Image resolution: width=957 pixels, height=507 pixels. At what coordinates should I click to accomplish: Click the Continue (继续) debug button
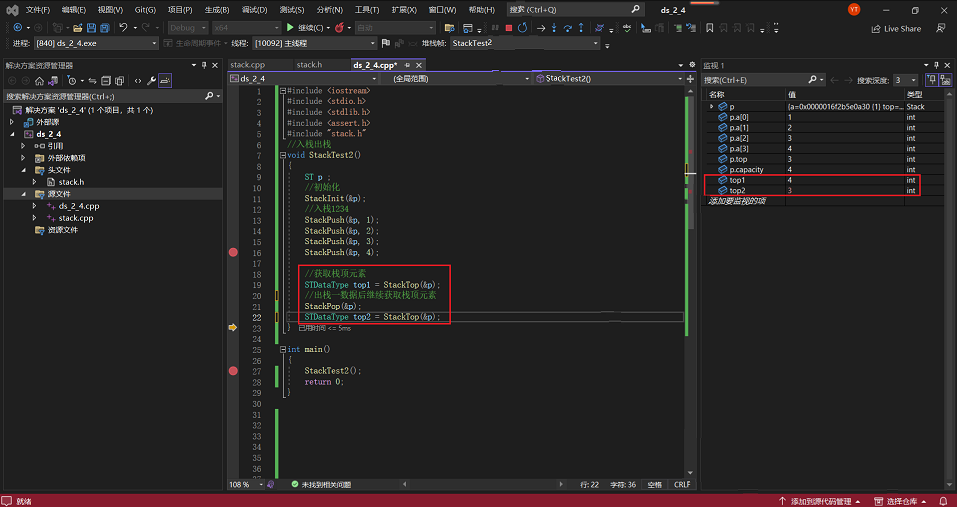(308, 28)
